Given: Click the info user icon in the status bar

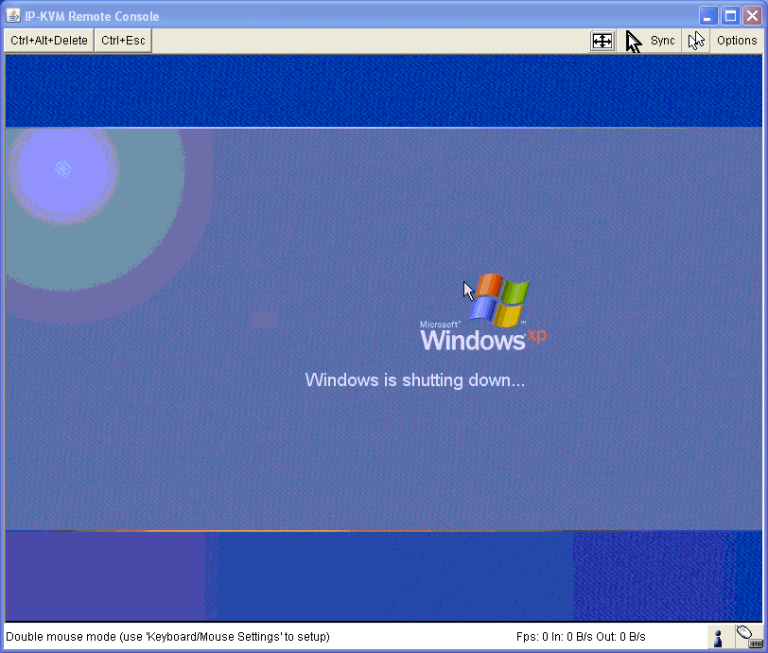Looking at the screenshot, I should pyautogui.click(x=718, y=638).
